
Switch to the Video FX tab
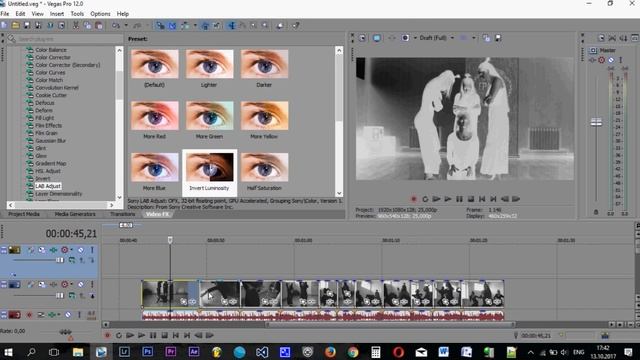[x=157, y=214]
